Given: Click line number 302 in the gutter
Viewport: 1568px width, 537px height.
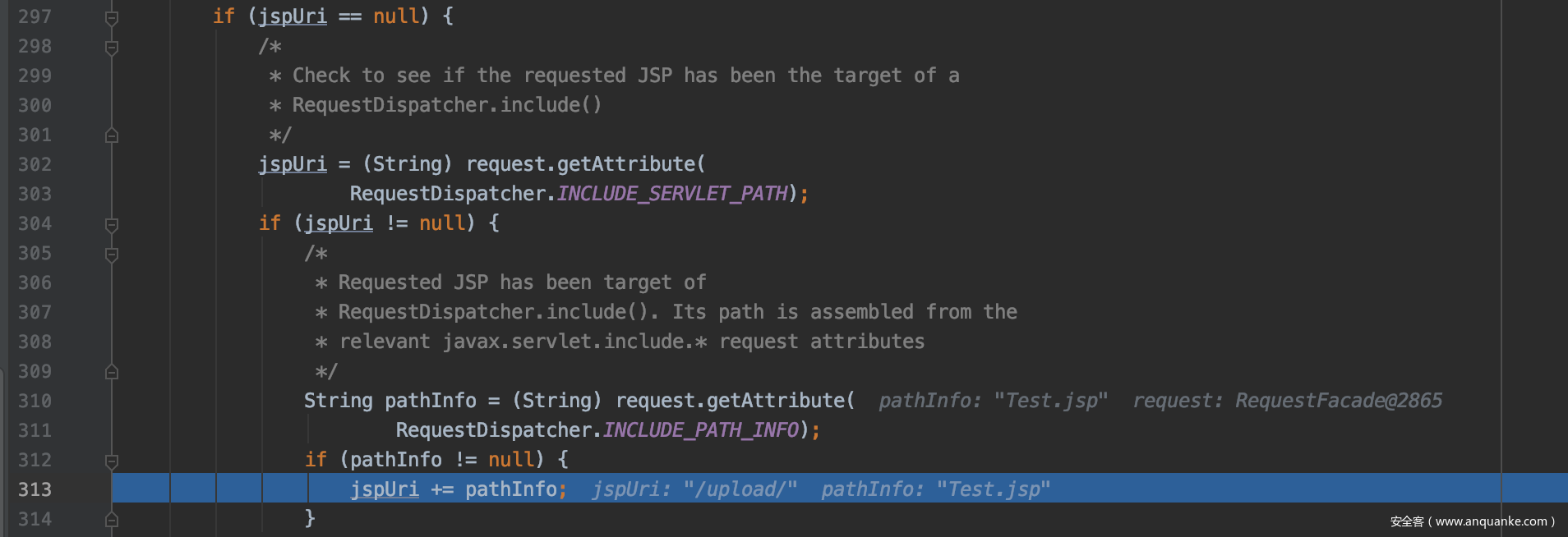Looking at the screenshot, I should click(35, 165).
